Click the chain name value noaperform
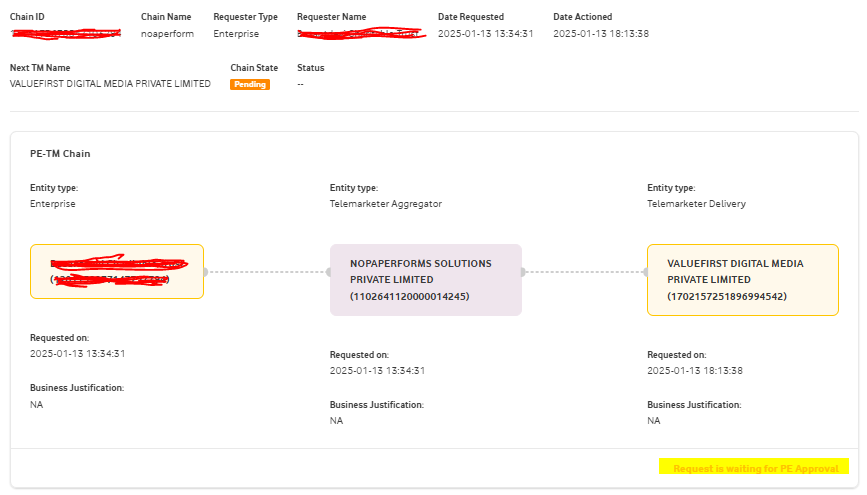 167,34
